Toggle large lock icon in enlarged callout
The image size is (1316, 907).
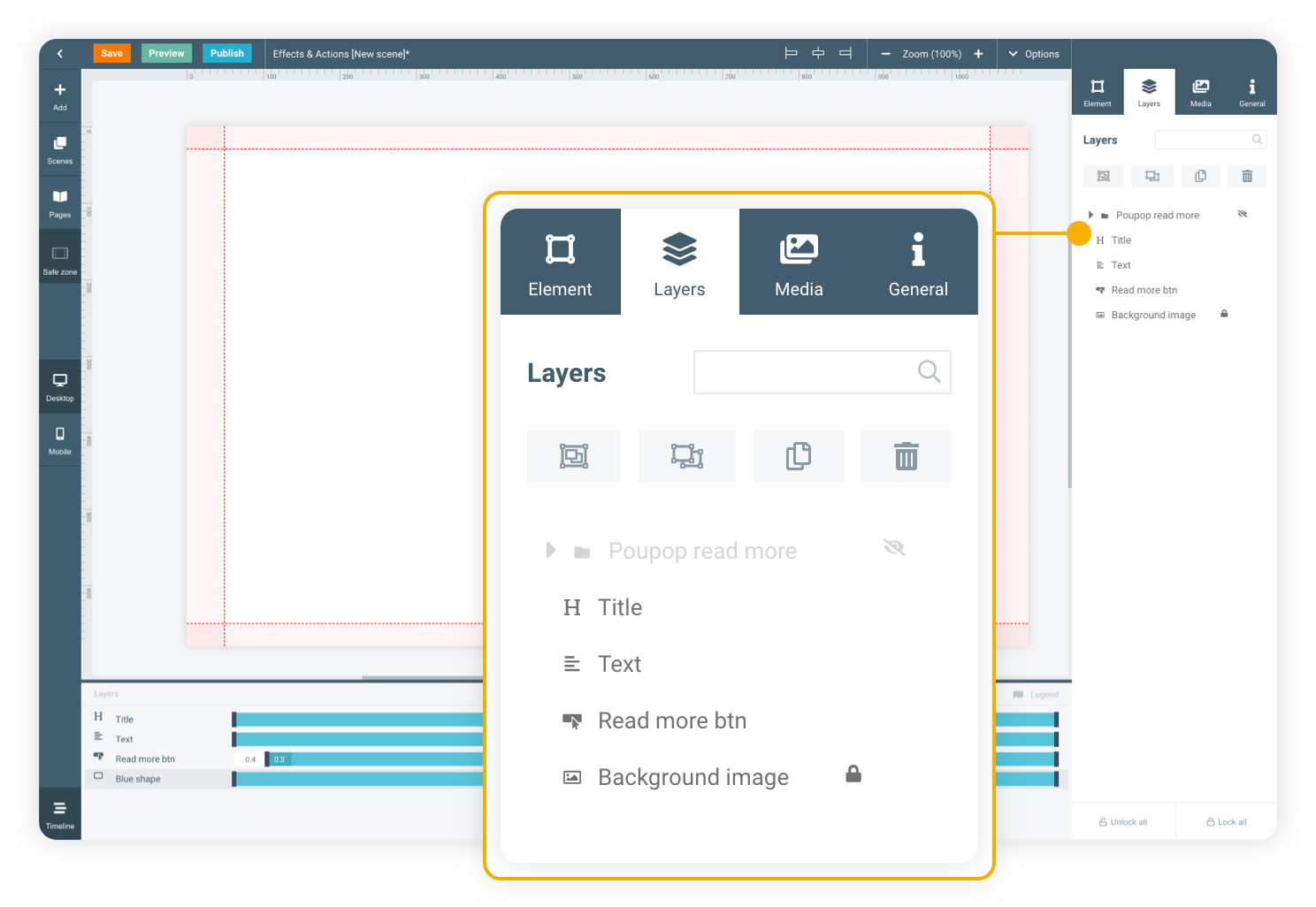coord(853,774)
